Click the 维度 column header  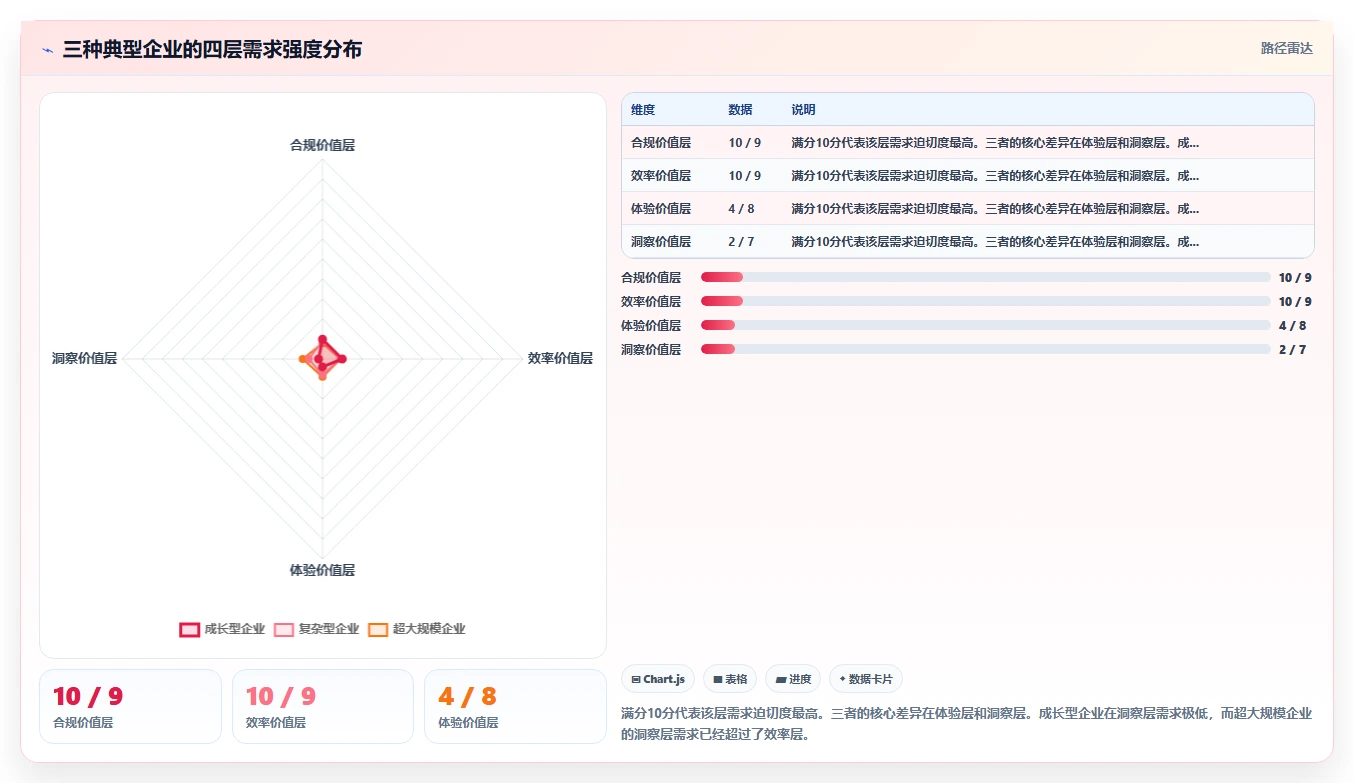coord(643,110)
